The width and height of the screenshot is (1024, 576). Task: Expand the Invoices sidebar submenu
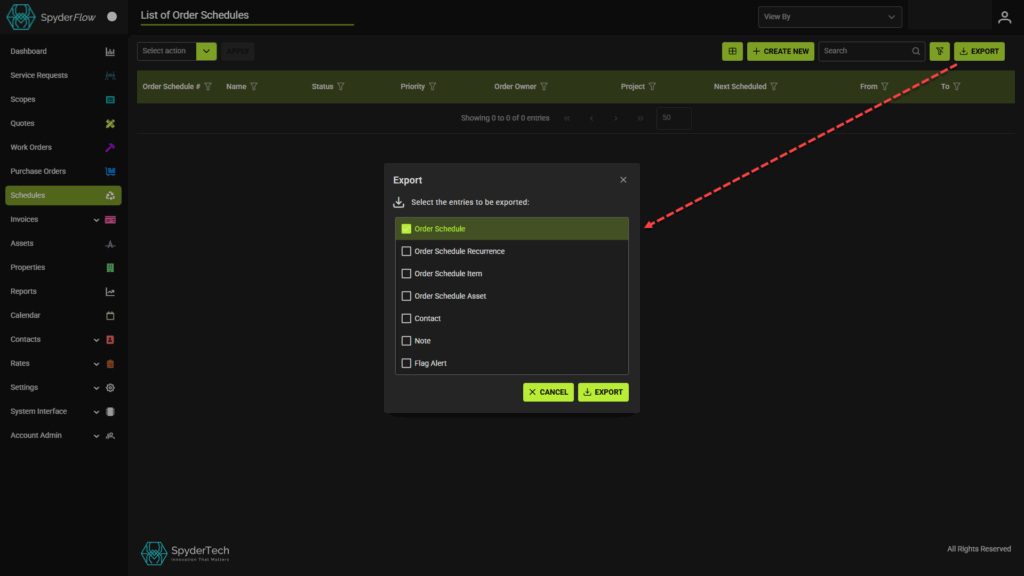click(97, 220)
